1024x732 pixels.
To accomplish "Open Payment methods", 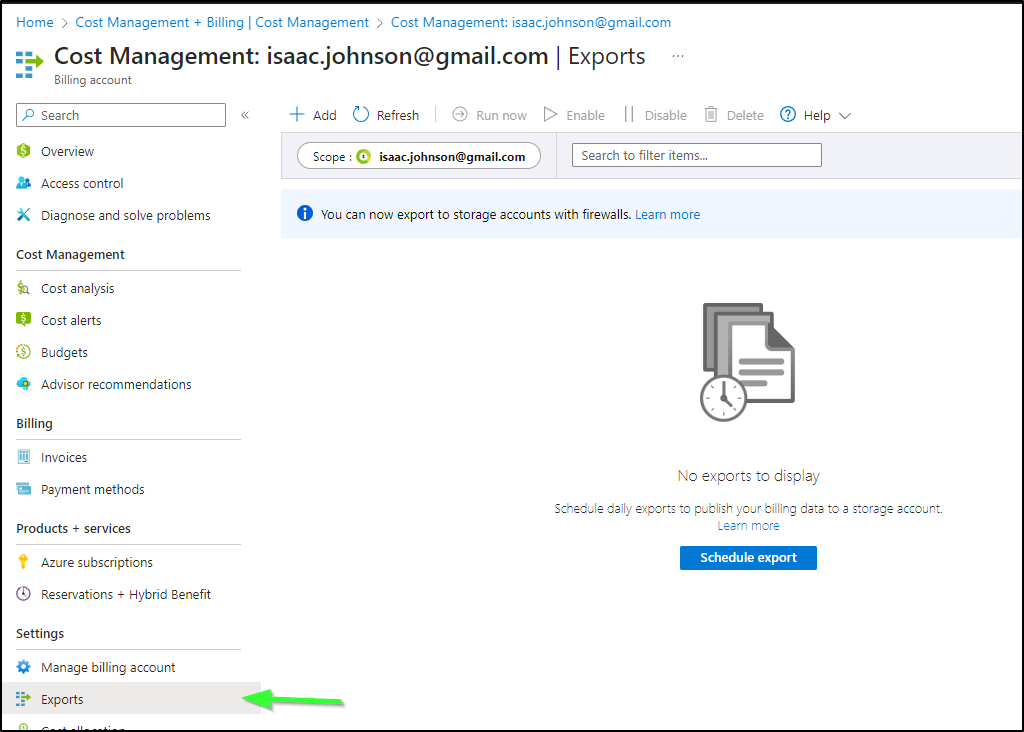I will 93,489.
